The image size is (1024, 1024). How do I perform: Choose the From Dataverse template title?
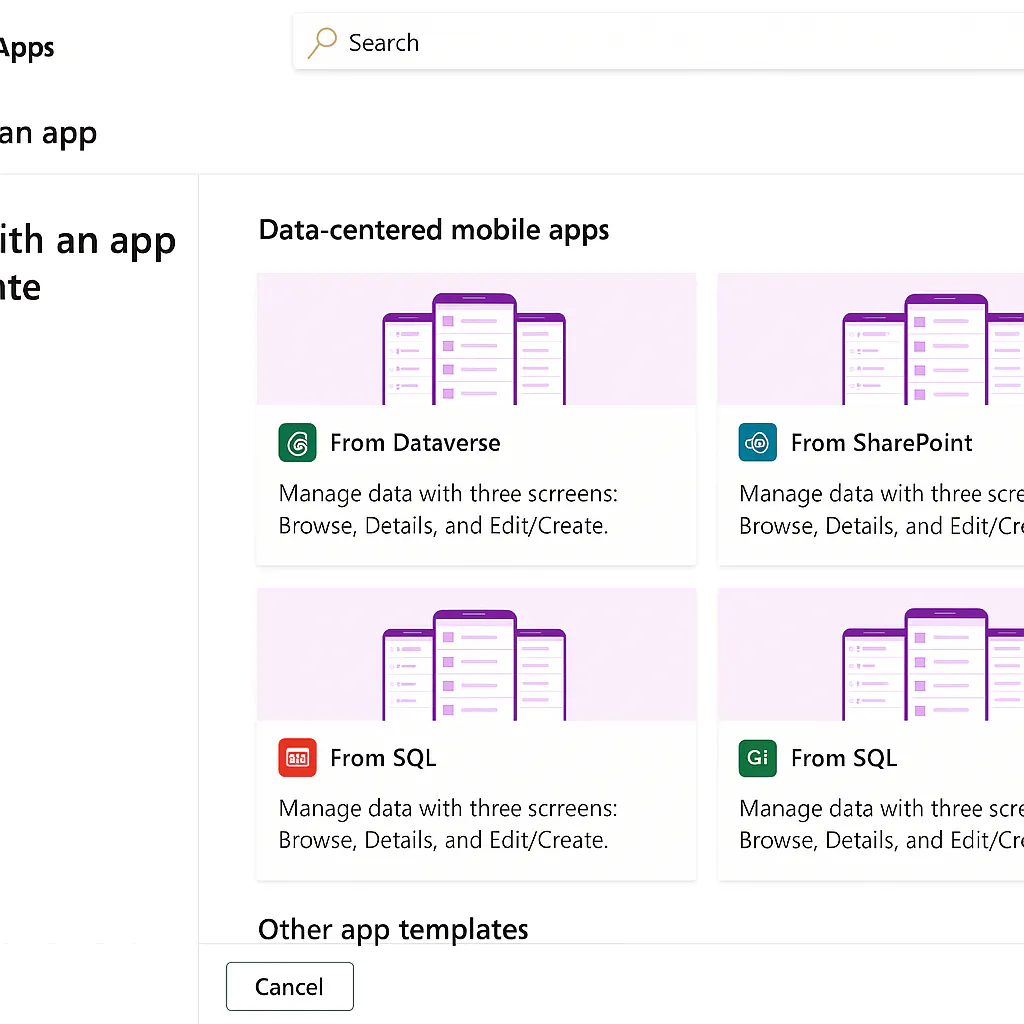(415, 443)
